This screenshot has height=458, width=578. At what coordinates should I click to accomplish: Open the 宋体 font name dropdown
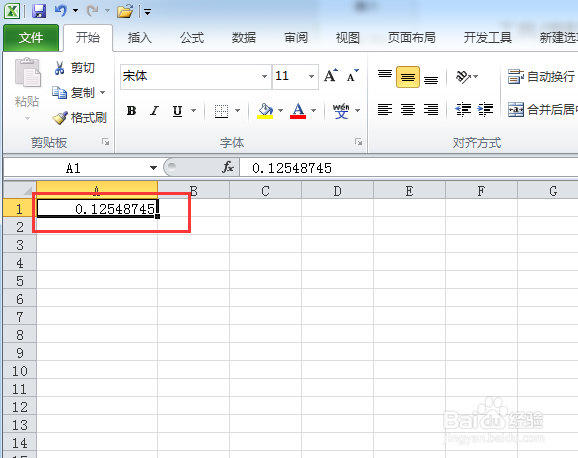coord(264,76)
